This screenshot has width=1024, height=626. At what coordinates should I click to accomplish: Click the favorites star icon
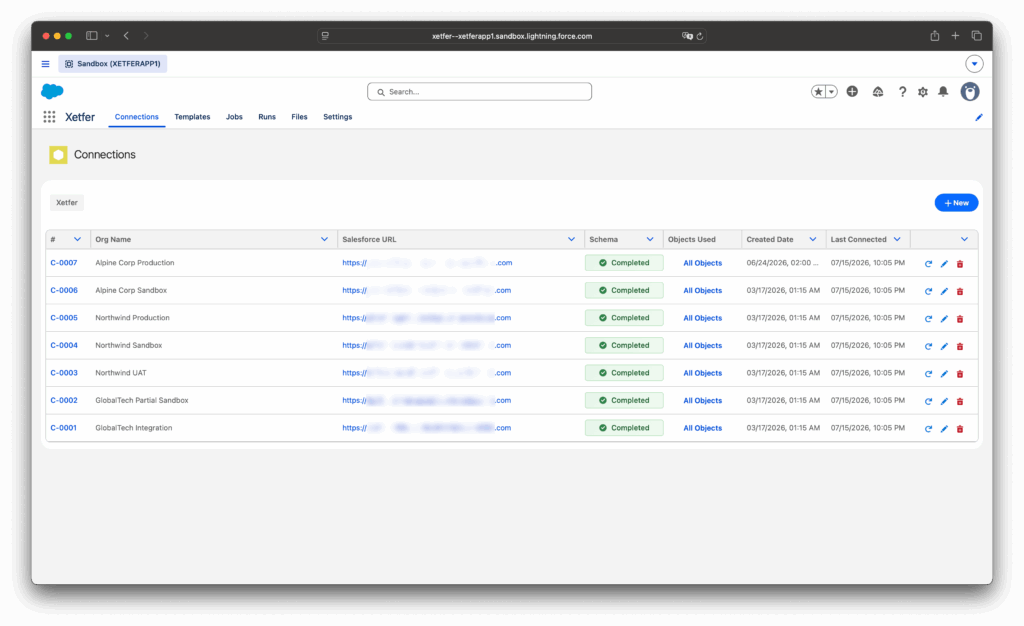(818, 92)
